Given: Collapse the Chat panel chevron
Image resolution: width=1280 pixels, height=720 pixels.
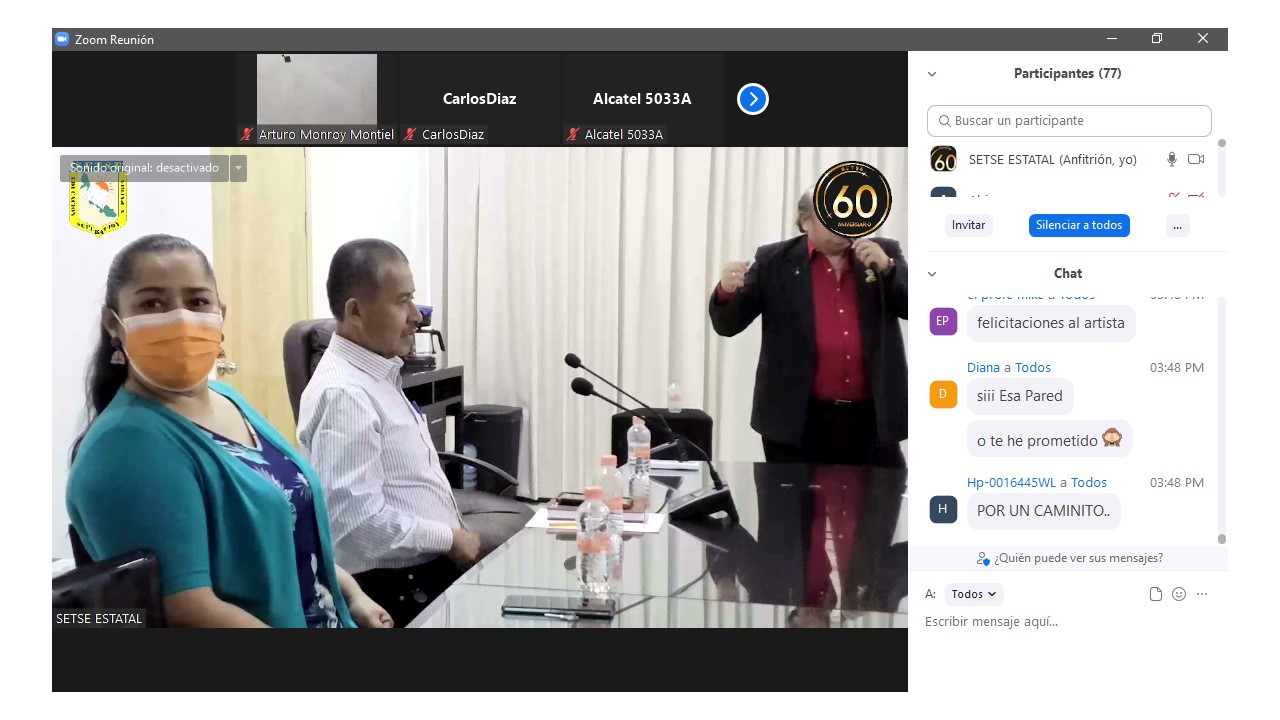Looking at the screenshot, I should pos(932,274).
